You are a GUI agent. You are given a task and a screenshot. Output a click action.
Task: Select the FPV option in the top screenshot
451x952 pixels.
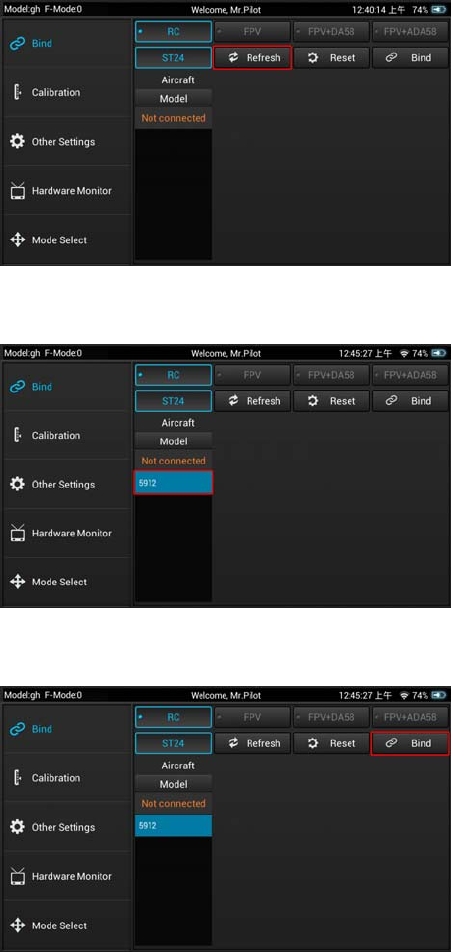coord(253,32)
